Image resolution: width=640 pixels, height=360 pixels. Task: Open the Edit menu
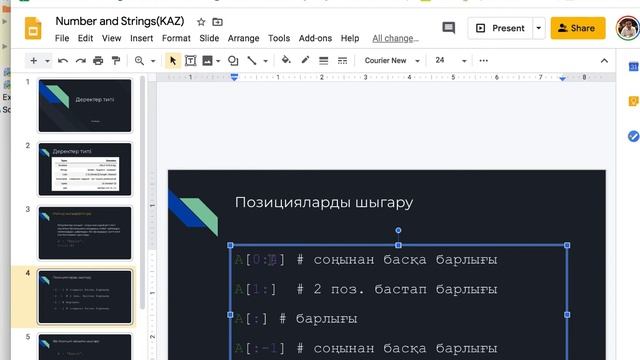[x=85, y=38]
